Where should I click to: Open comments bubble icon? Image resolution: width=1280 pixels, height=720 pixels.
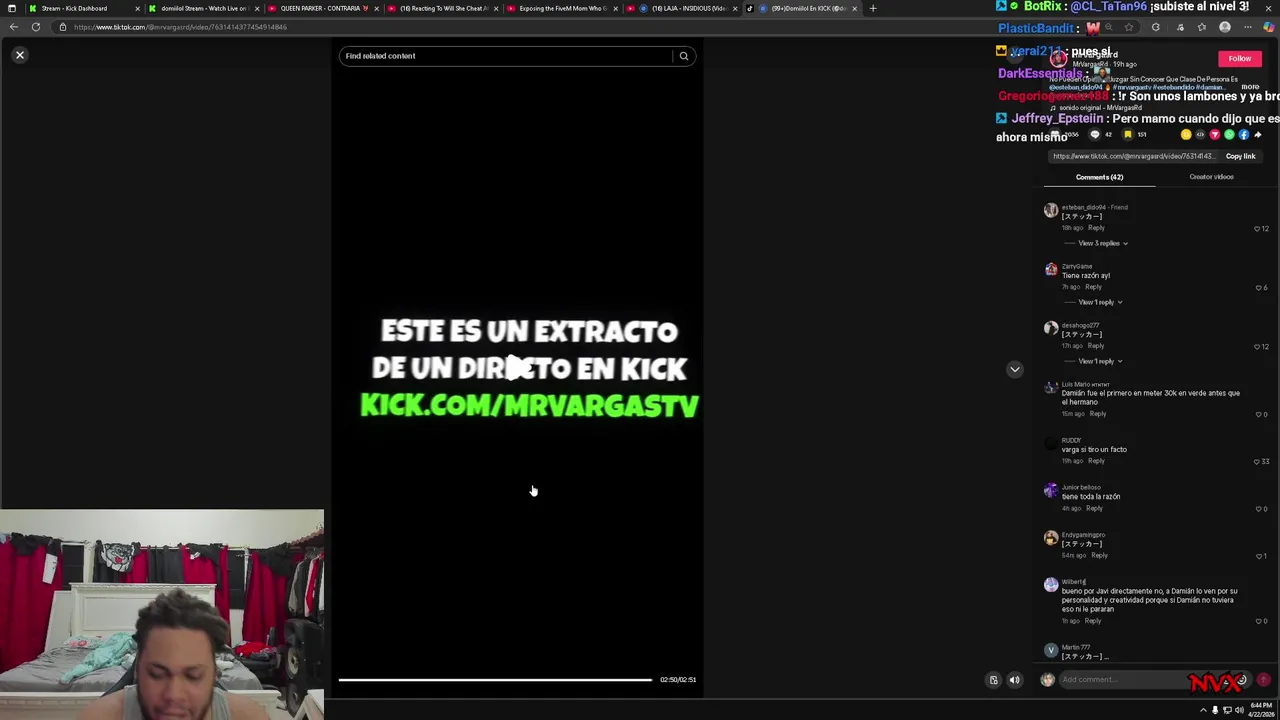click(1095, 134)
